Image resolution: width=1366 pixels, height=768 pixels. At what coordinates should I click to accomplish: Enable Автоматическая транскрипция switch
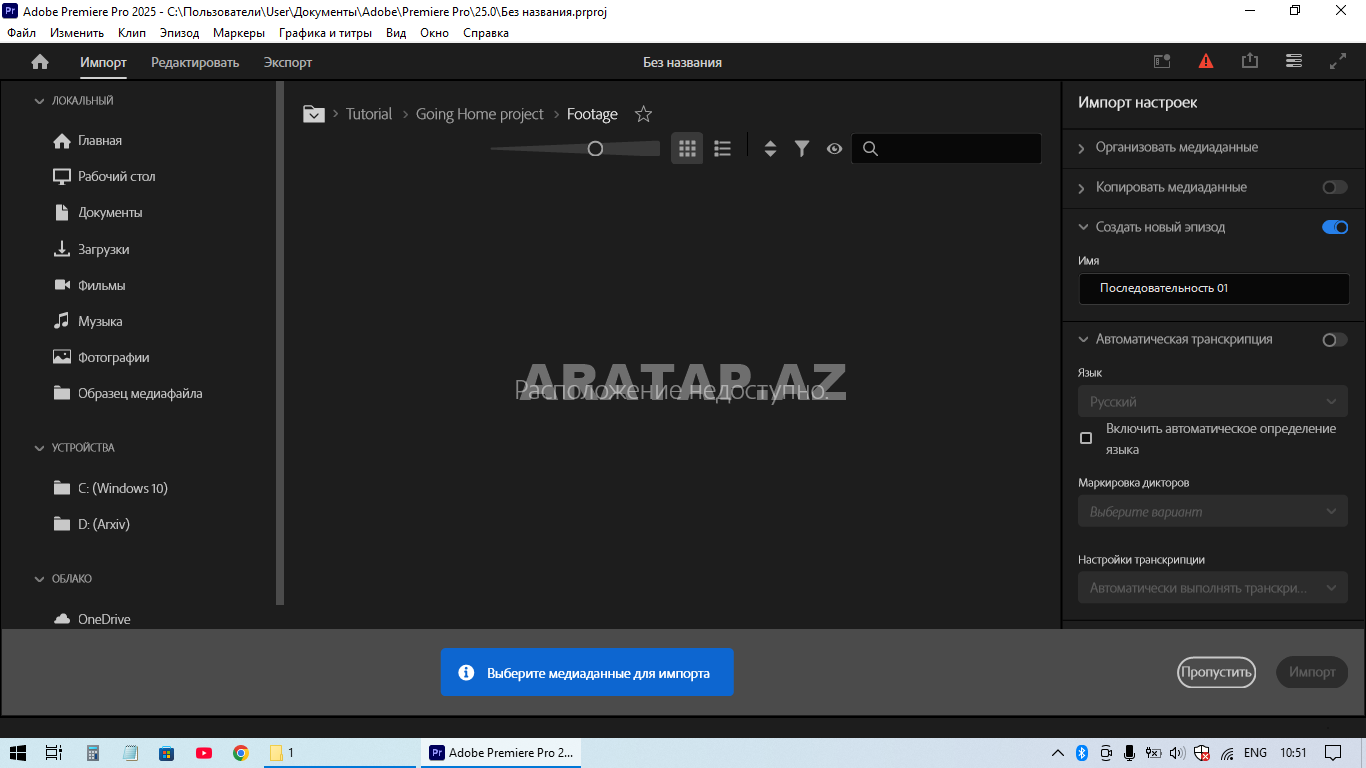1335,340
